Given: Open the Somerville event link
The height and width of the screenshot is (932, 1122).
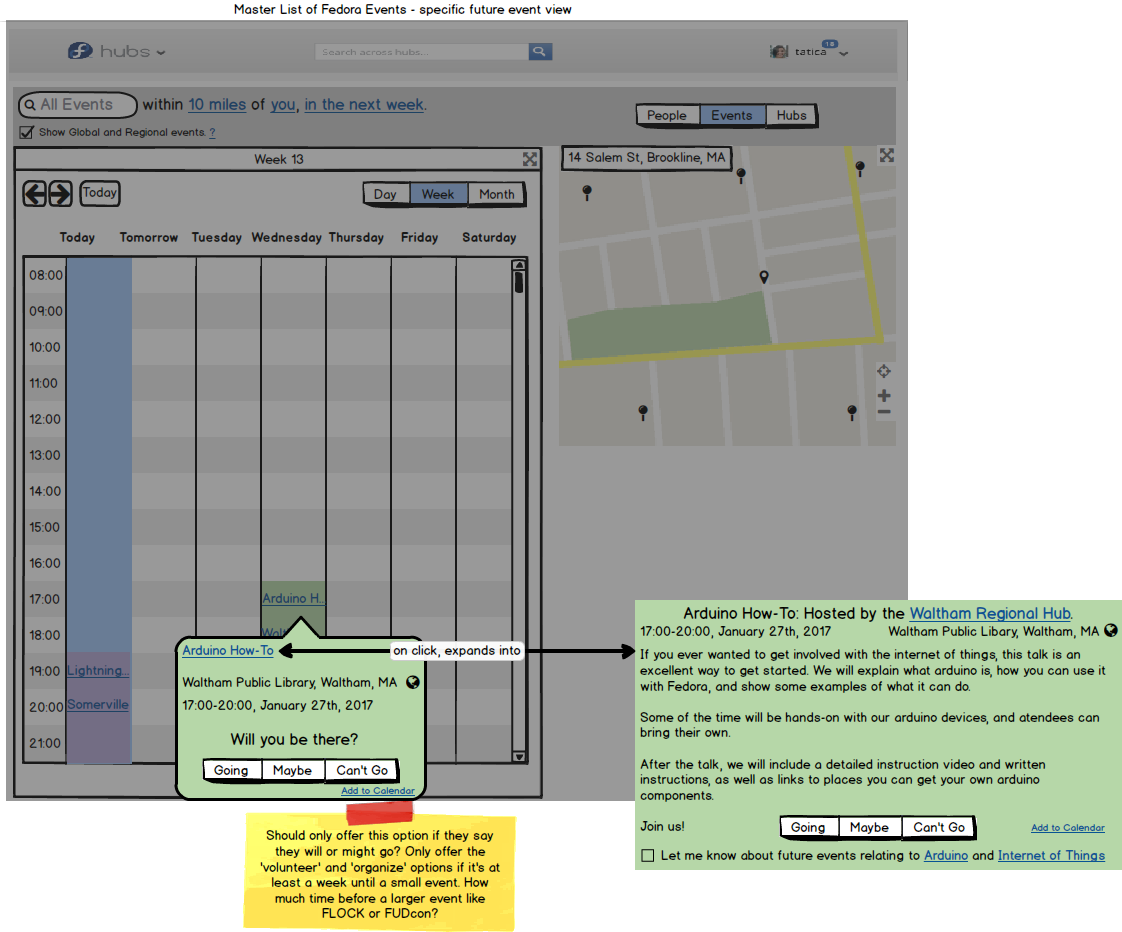Looking at the screenshot, I should [x=98, y=704].
